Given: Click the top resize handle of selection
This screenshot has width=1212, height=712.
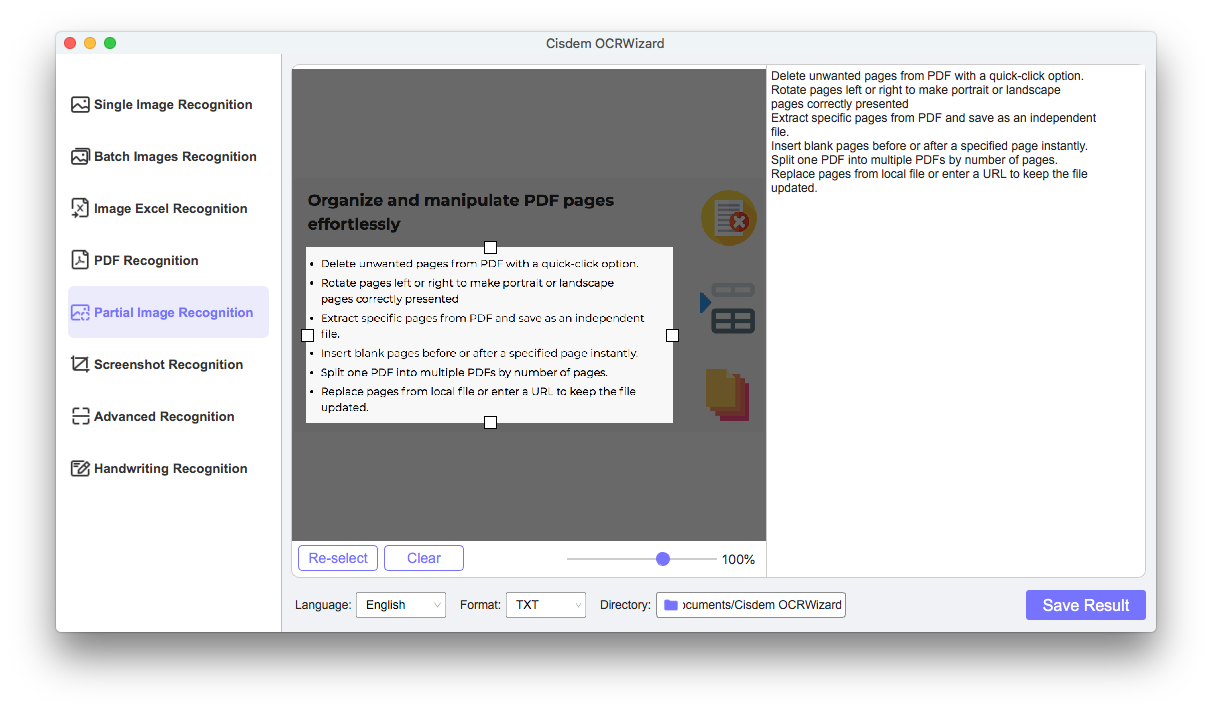Looking at the screenshot, I should (490, 247).
